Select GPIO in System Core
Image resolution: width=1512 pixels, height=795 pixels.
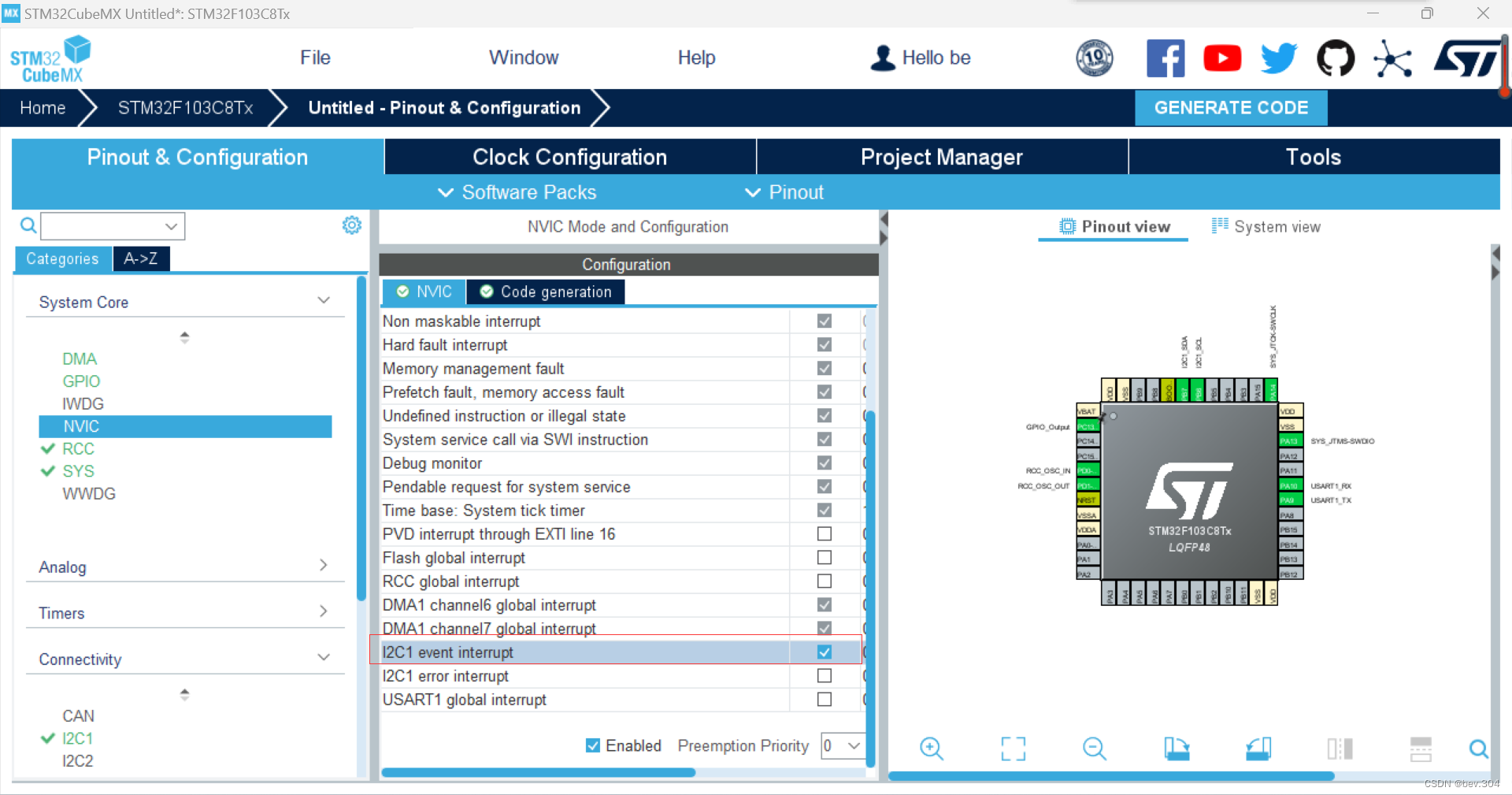point(81,381)
